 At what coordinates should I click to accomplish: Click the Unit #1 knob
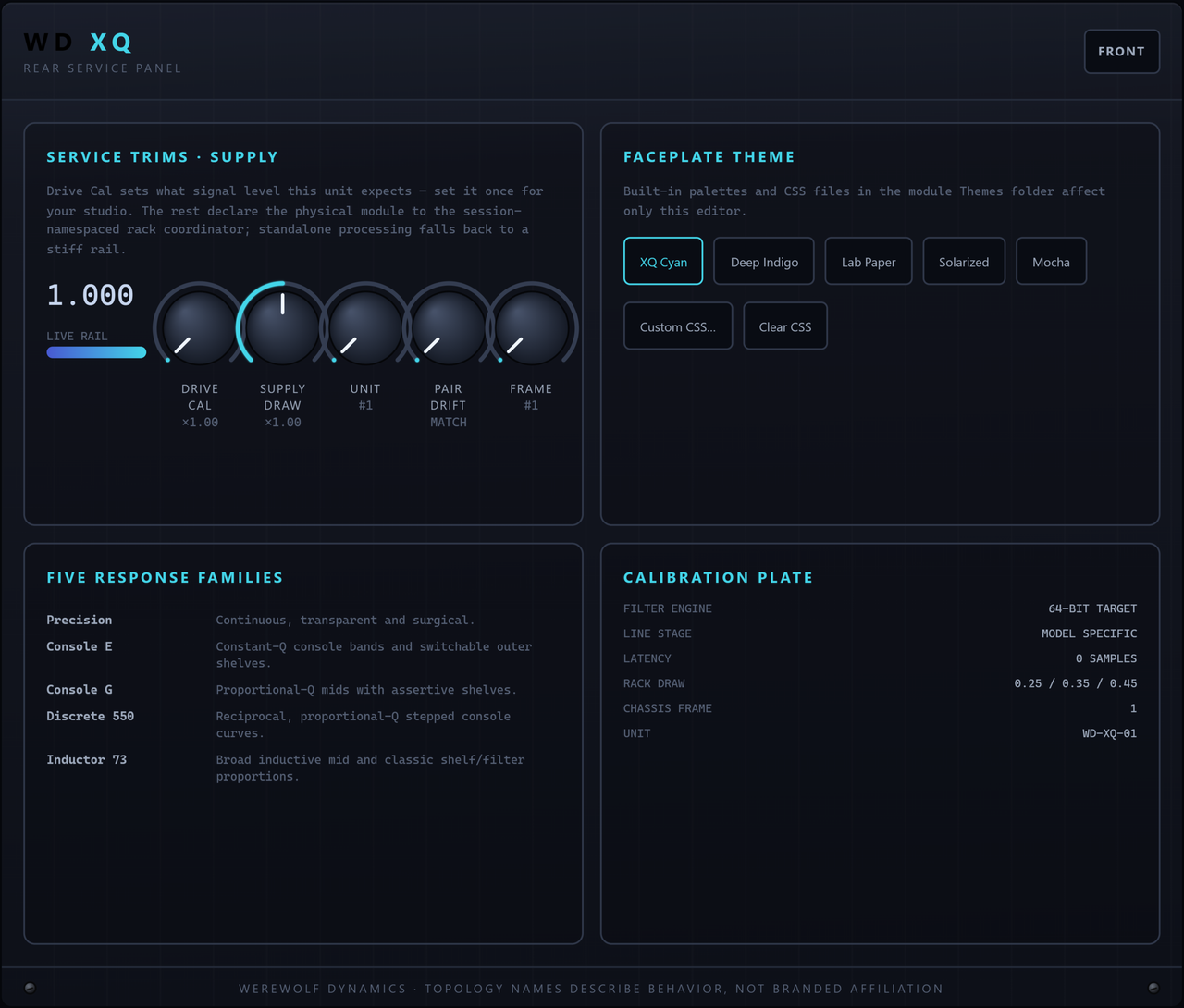coord(365,327)
